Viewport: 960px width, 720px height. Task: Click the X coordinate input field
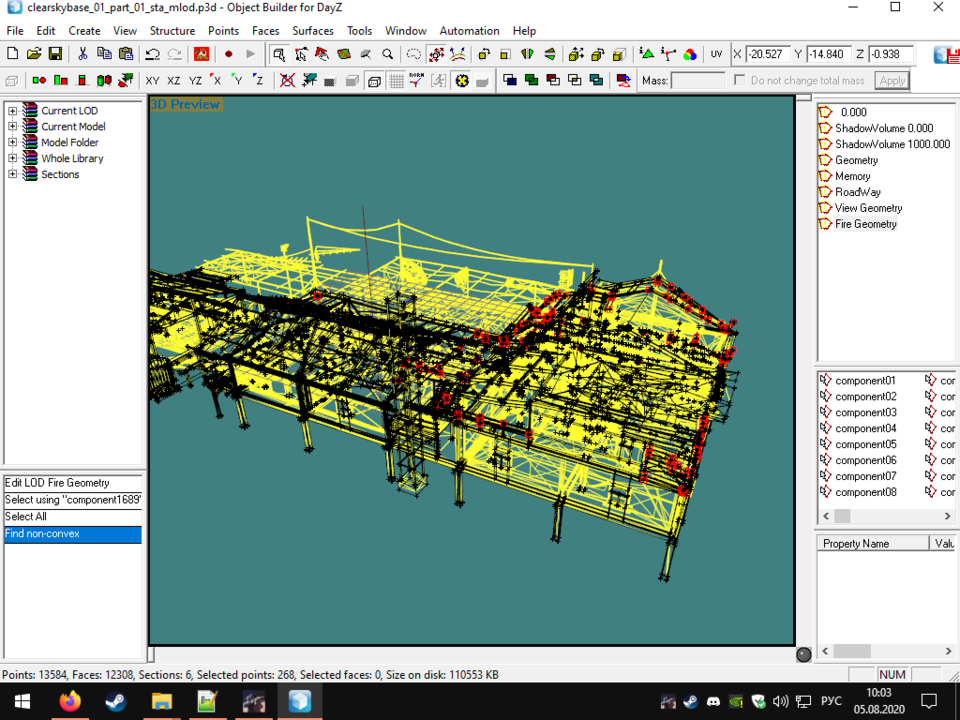coord(767,54)
